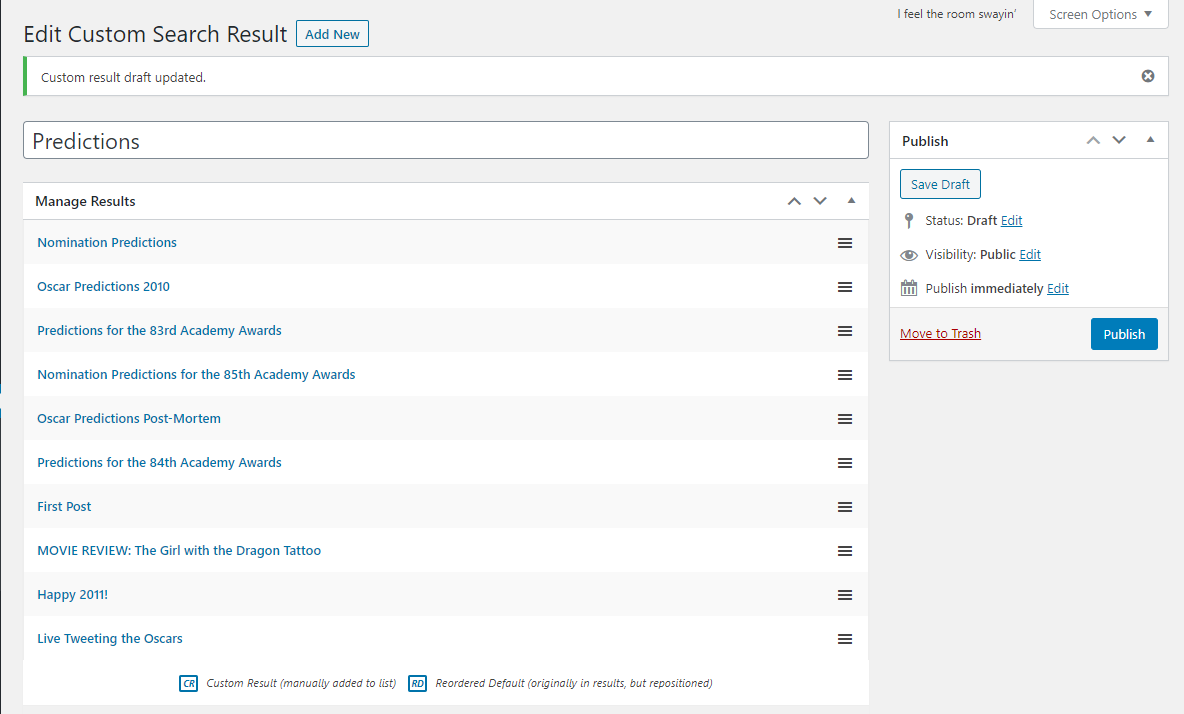1184x714 pixels.
Task: Select the Predictions title input field
Action: (445, 140)
